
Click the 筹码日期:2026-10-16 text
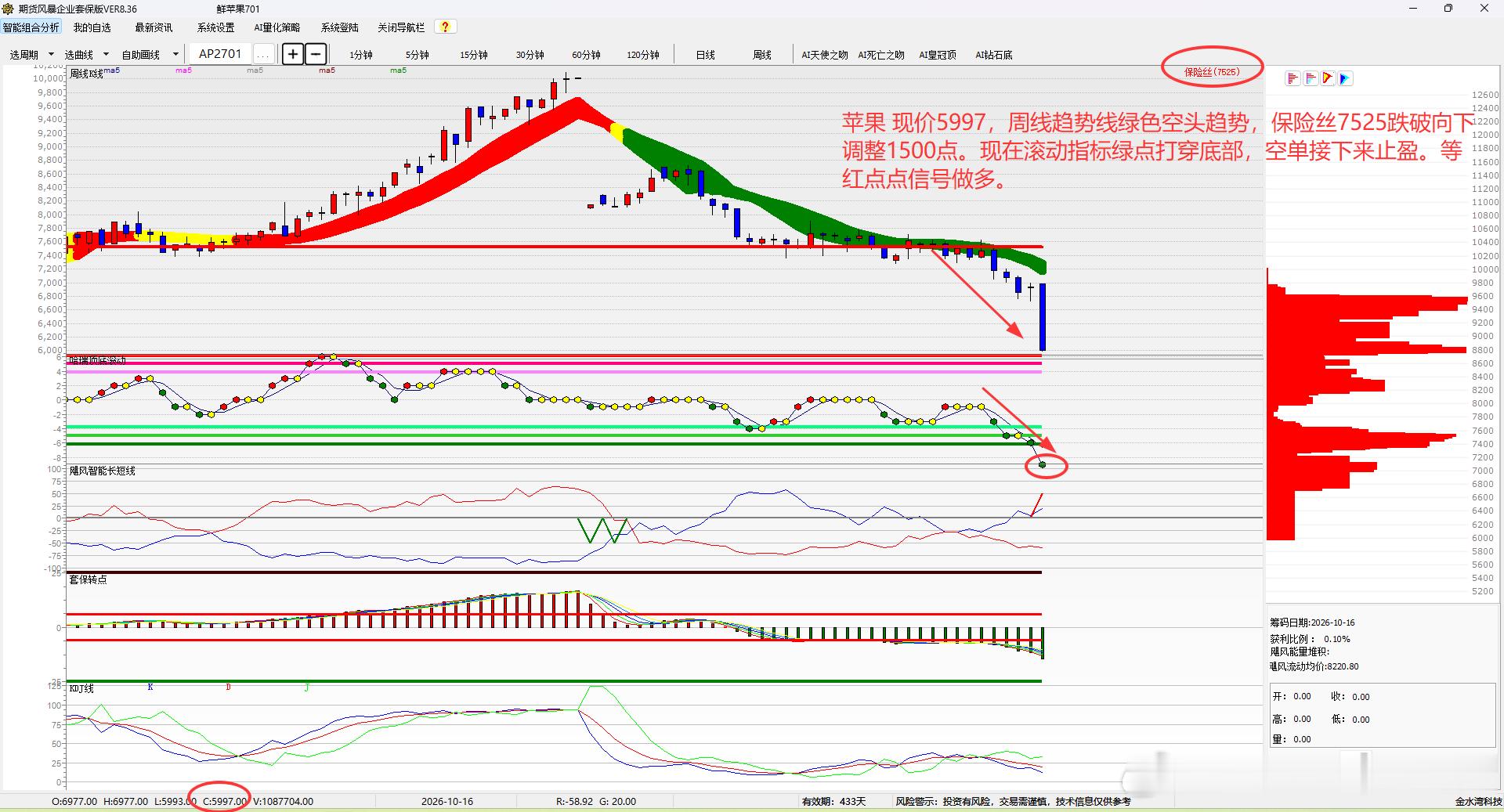tap(1313, 623)
